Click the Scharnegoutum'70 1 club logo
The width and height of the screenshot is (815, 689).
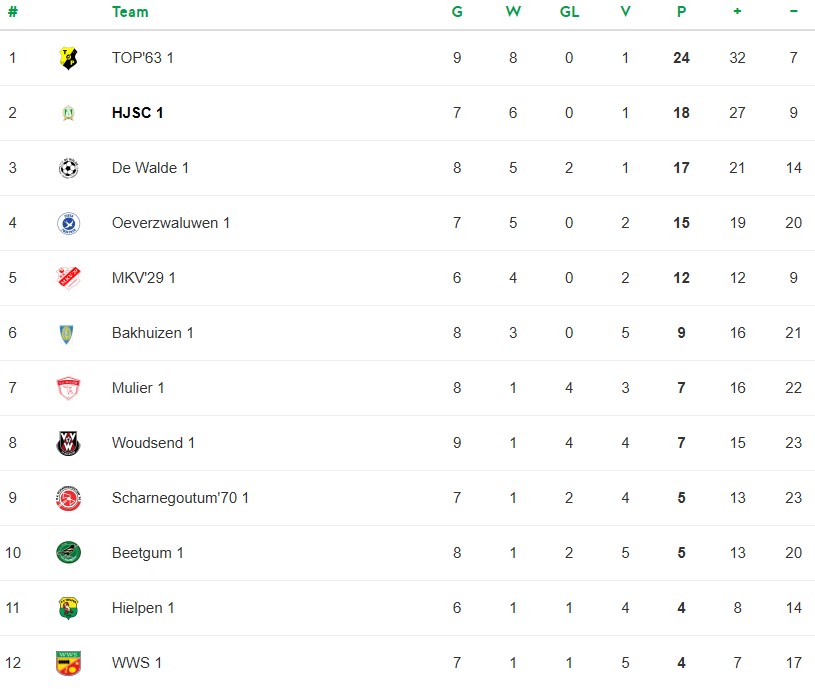pyautogui.click(x=68, y=498)
